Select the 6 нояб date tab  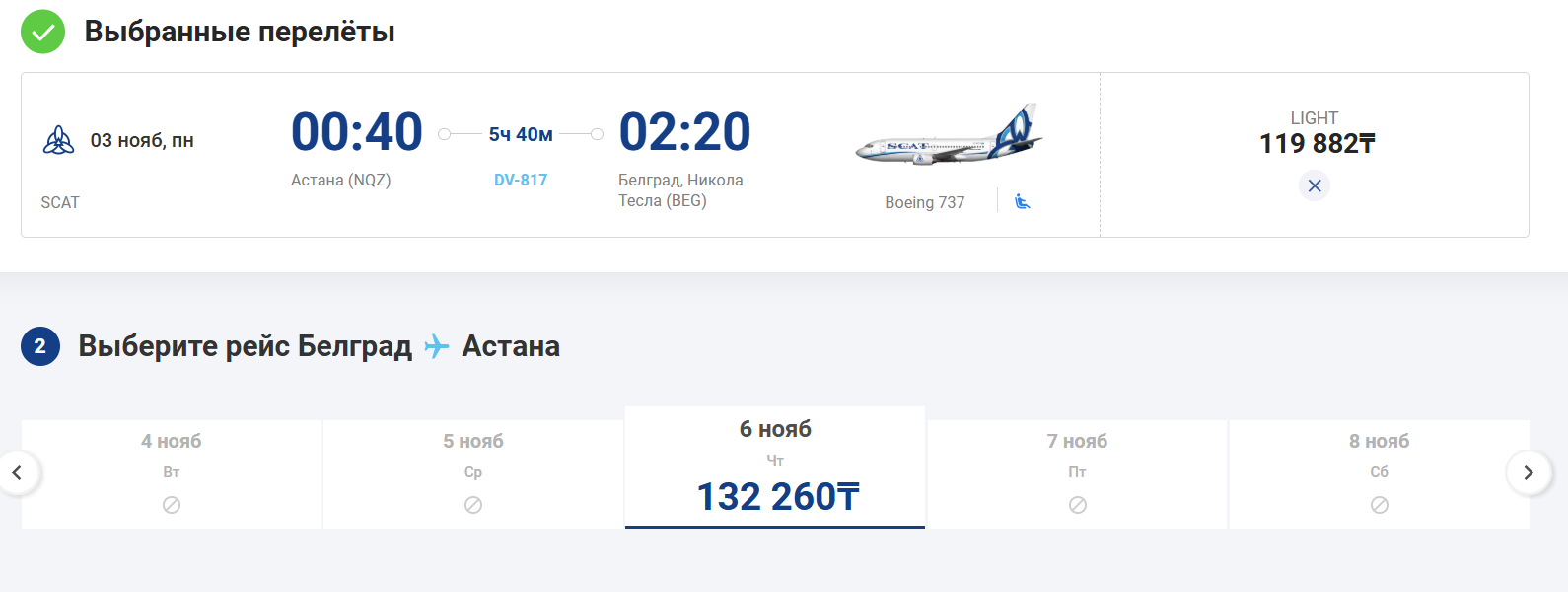coord(775,467)
